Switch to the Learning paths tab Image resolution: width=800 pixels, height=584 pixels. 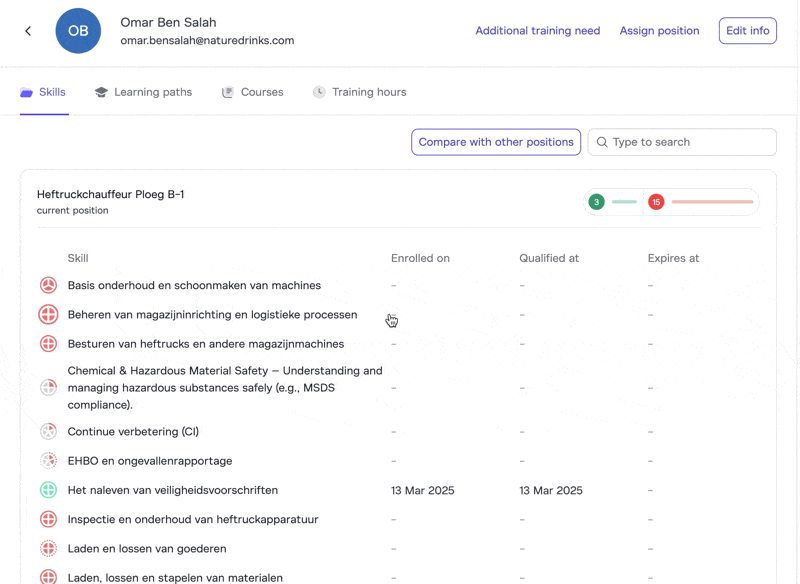(143, 92)
